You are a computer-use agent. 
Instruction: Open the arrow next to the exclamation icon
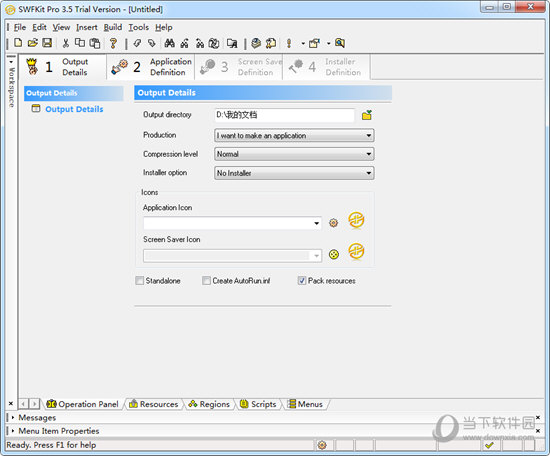pos(303,43)
